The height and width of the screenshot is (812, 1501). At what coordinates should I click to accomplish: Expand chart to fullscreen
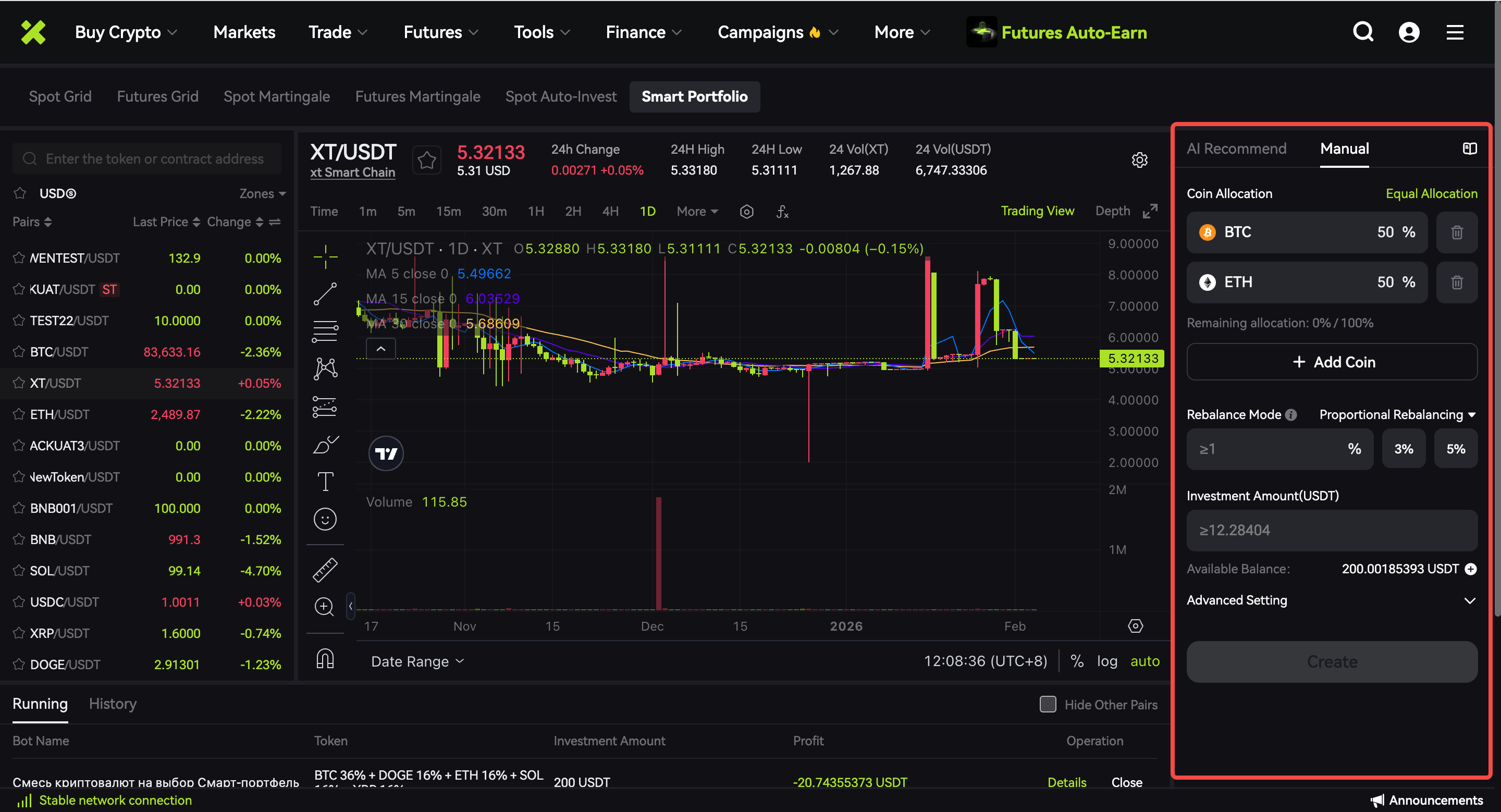pos(1150,211)
